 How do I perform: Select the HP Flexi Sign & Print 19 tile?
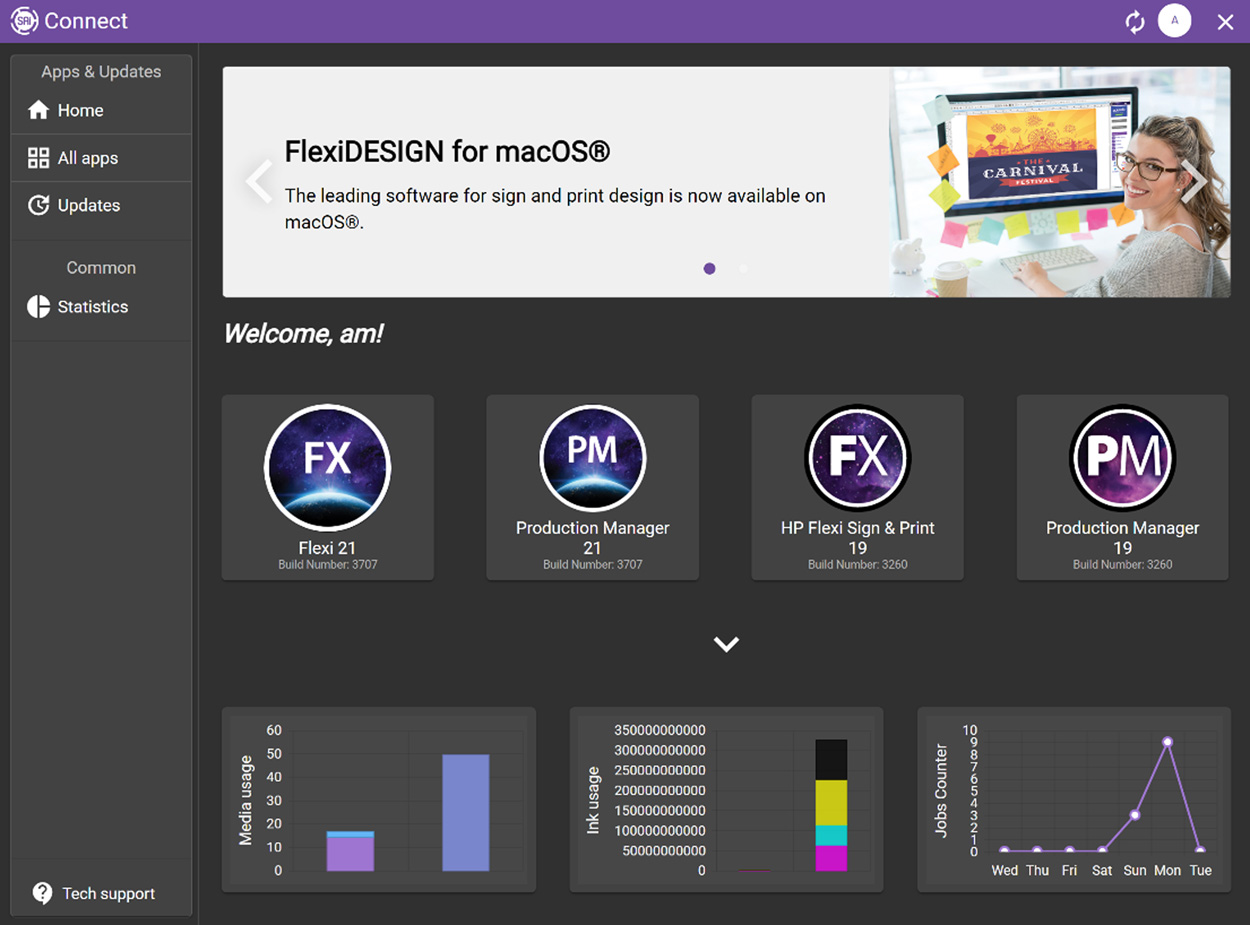point(857,487)
